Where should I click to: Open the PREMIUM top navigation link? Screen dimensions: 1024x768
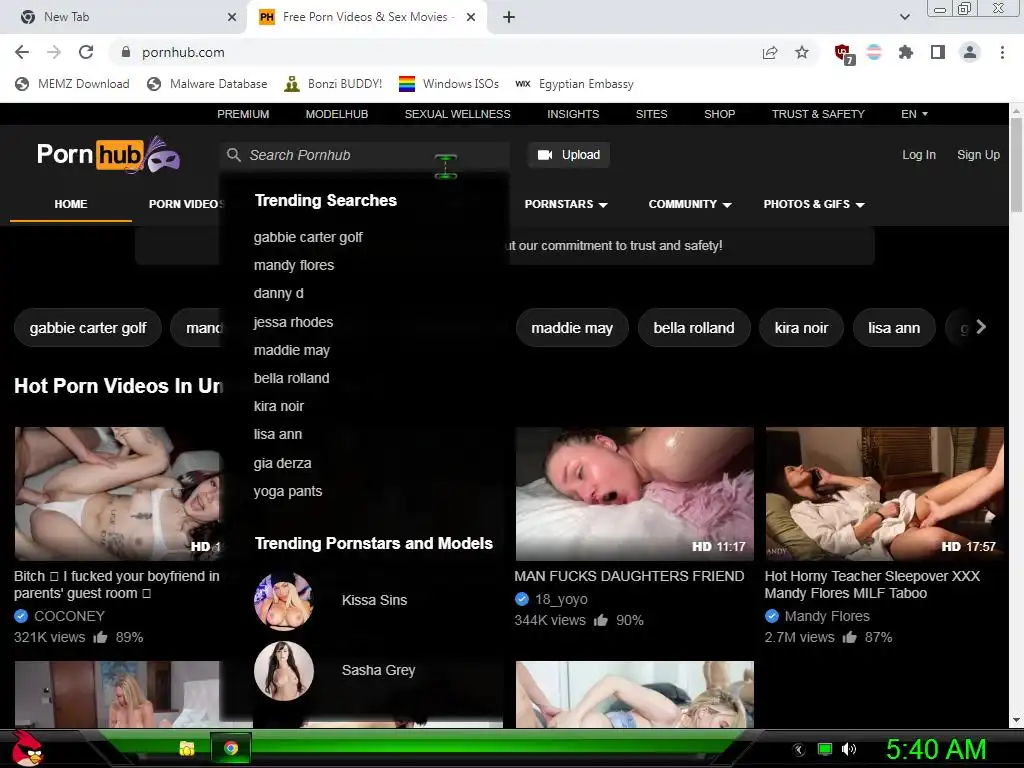(x=243, y=114)
